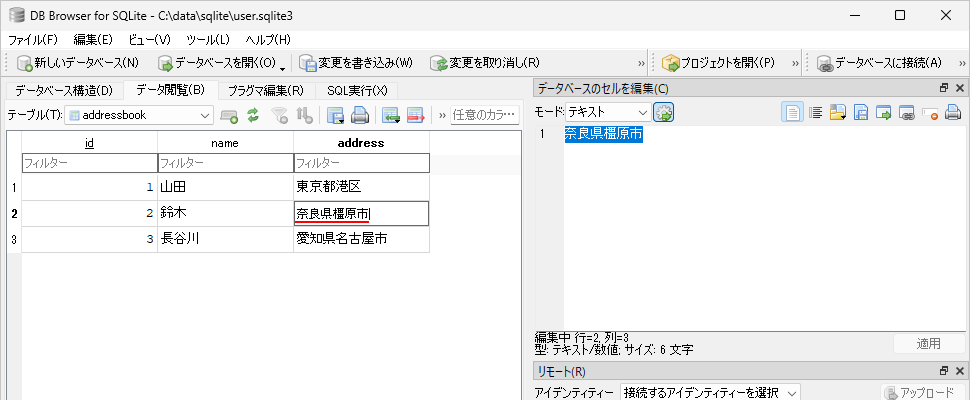Switch to Edit Pragmas (プラグマ編集) tab

click(x=266, y=91)
